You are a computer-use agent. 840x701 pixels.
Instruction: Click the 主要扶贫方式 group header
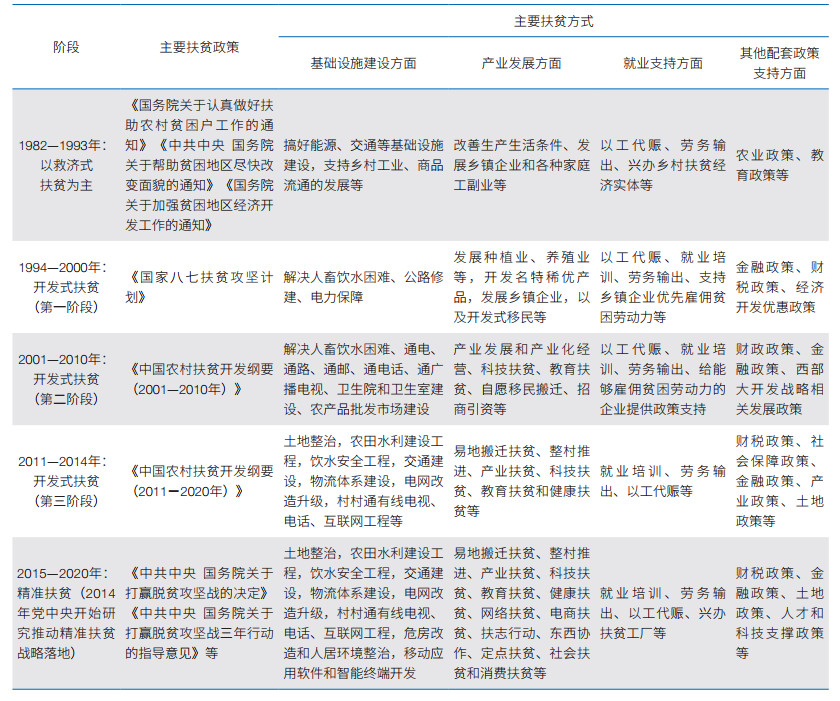coord(553,21)
